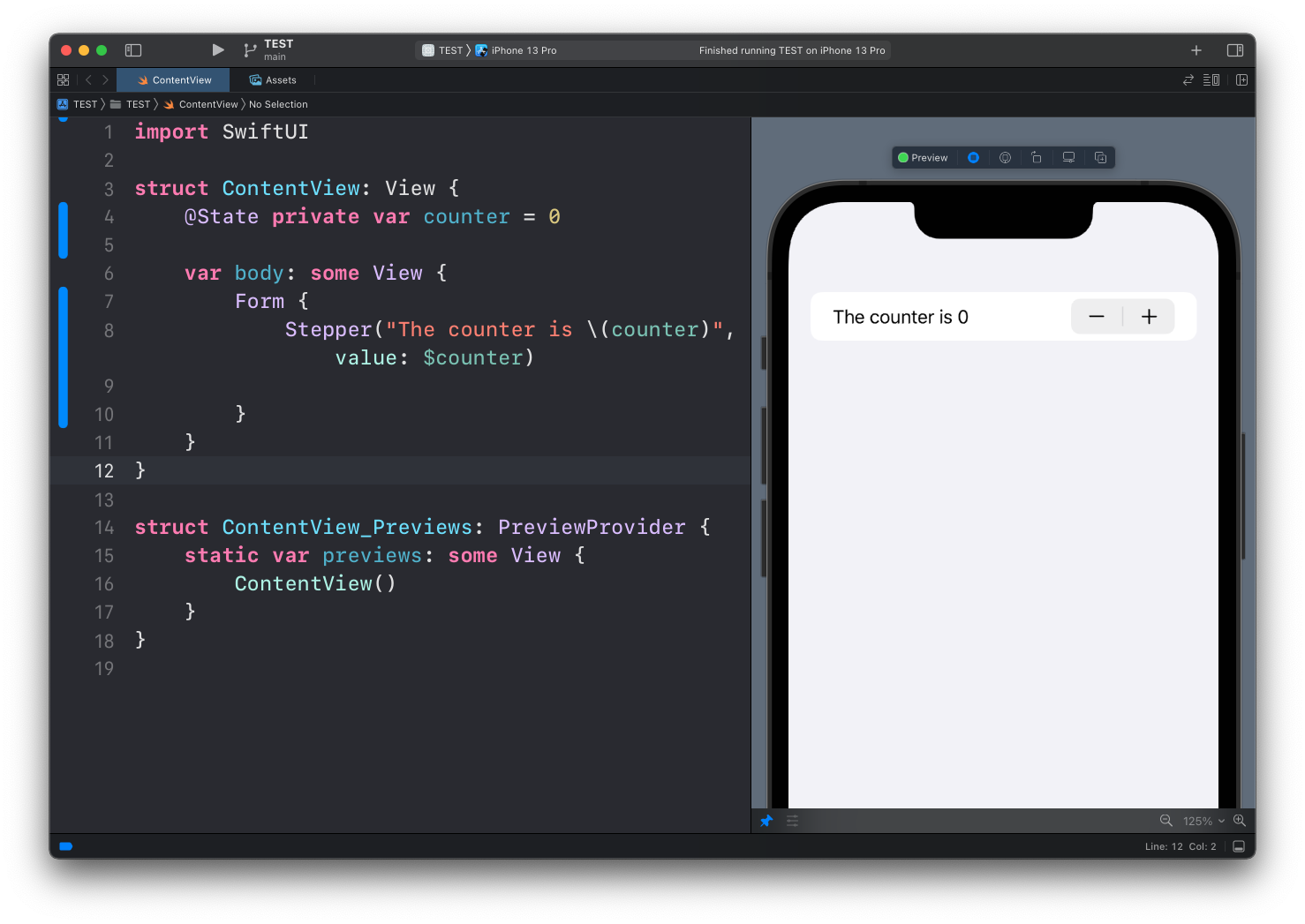This screenshot has height=924, width=1305.
Task: Toggle the right inspector panel
Action: 1235,50
